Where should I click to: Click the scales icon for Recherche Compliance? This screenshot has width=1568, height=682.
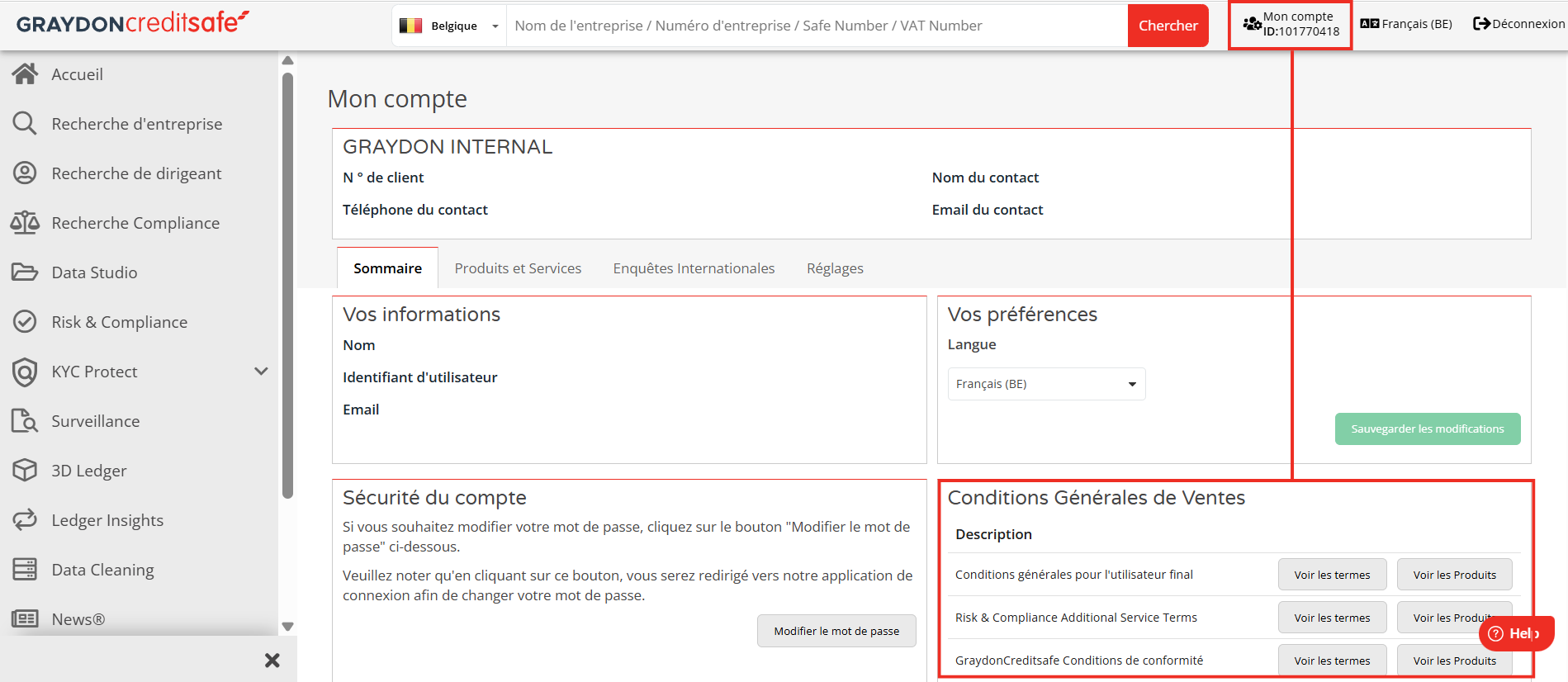pos(25,223)
